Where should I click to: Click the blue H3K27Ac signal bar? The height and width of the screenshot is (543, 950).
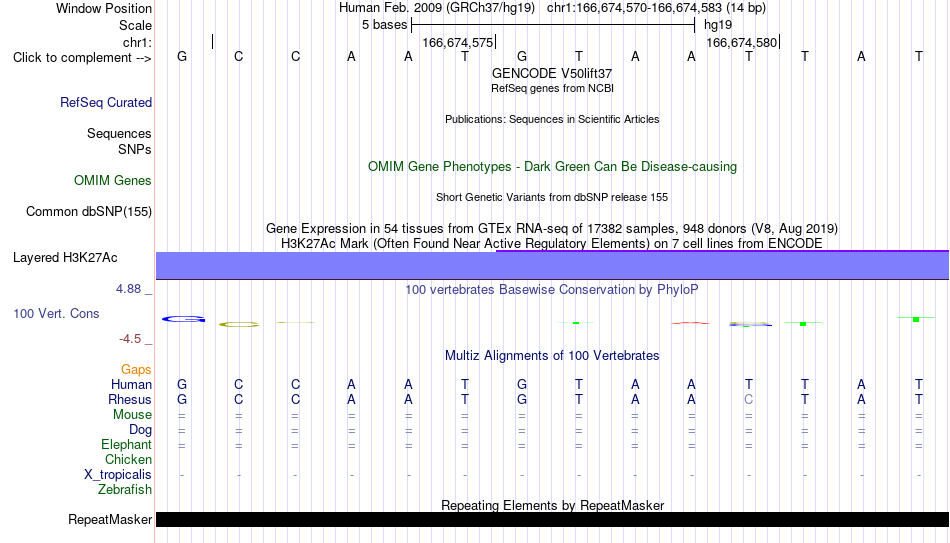pos(552,265)
